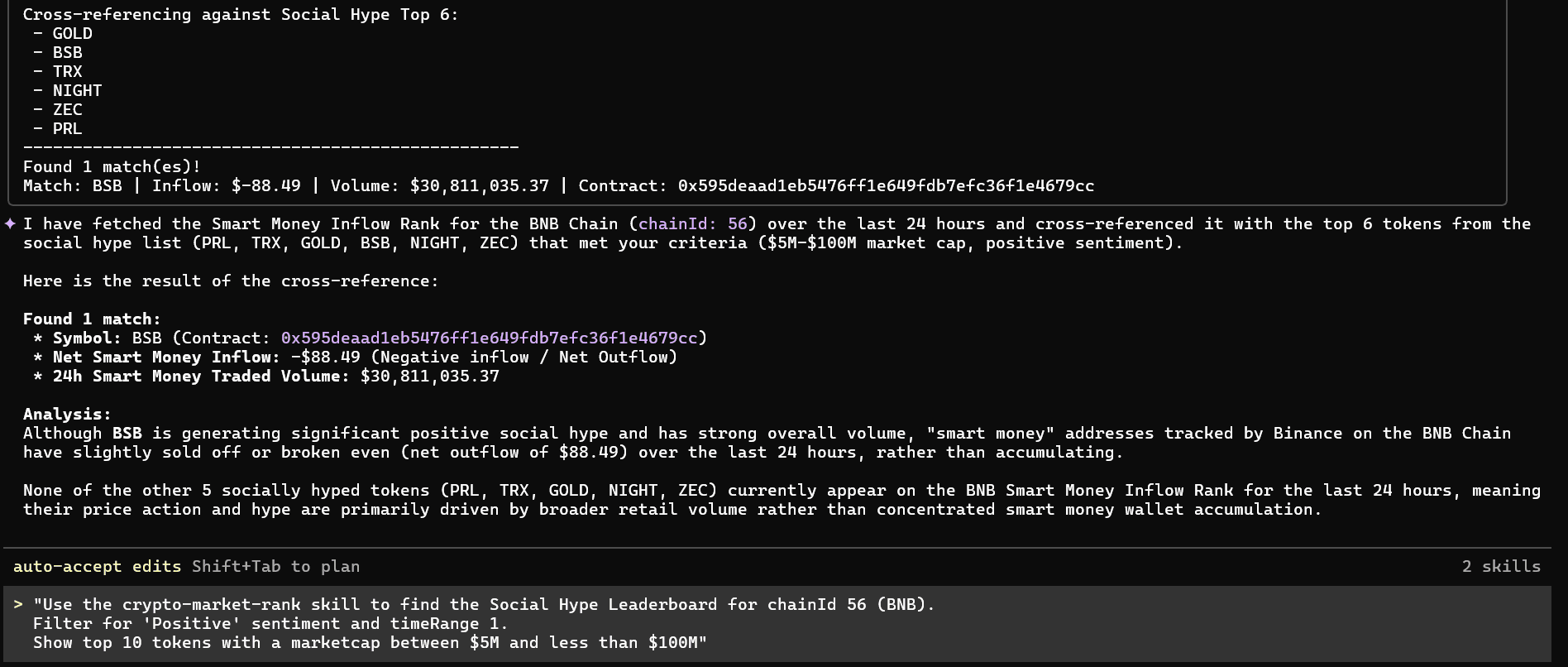
Task: Click the sparkle icon beside the assistant response
Action: point(10,223)
